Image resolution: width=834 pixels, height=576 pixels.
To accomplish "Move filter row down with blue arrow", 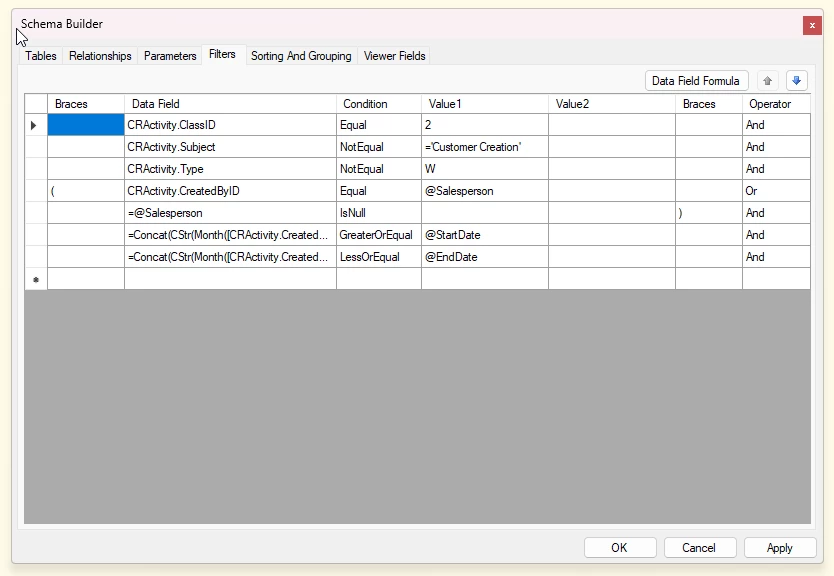I will [796, 81].
